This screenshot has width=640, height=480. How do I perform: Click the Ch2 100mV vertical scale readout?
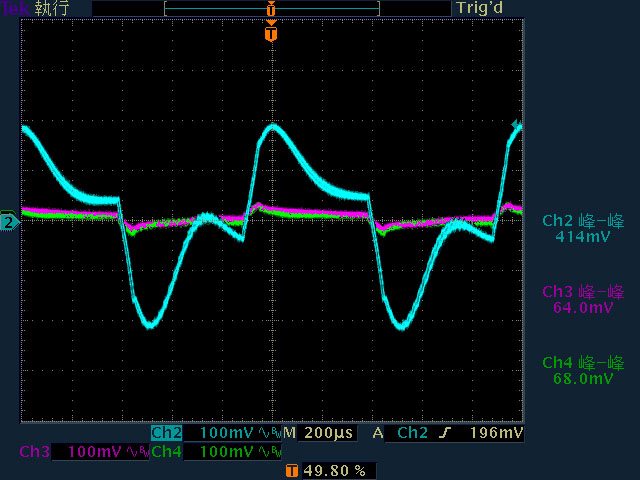coord(227,433)
